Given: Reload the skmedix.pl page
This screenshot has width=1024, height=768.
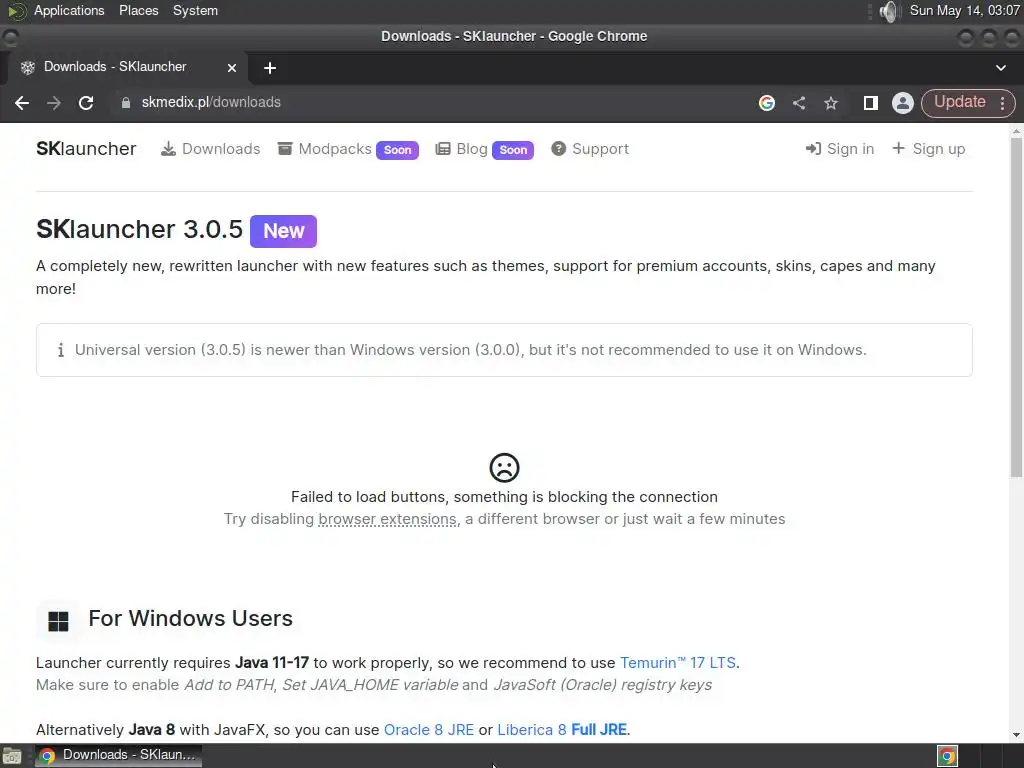Looking at the screenshot, I should click(x=86, y=103).
